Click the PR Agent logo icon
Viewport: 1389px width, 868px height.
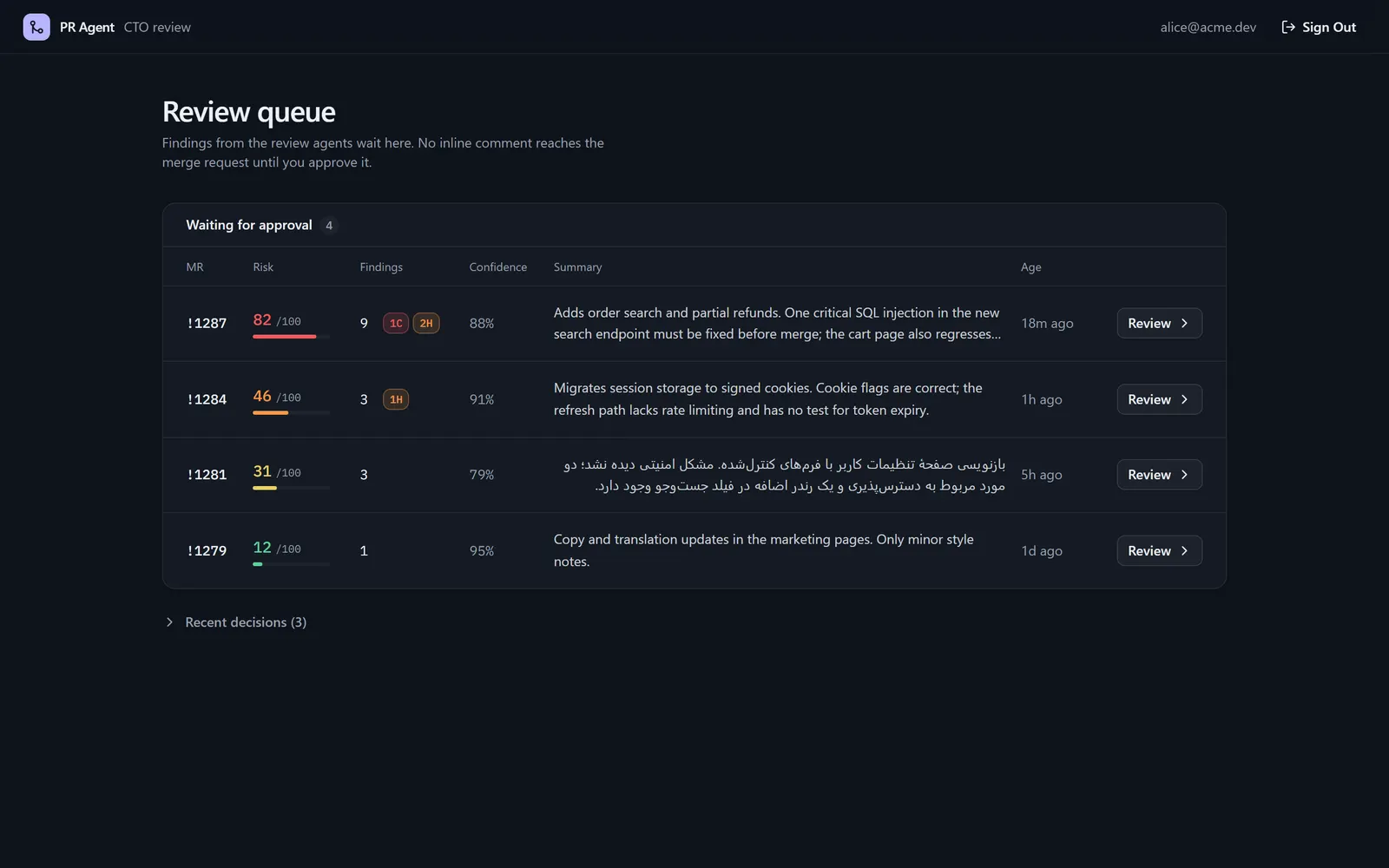point(36,27)
